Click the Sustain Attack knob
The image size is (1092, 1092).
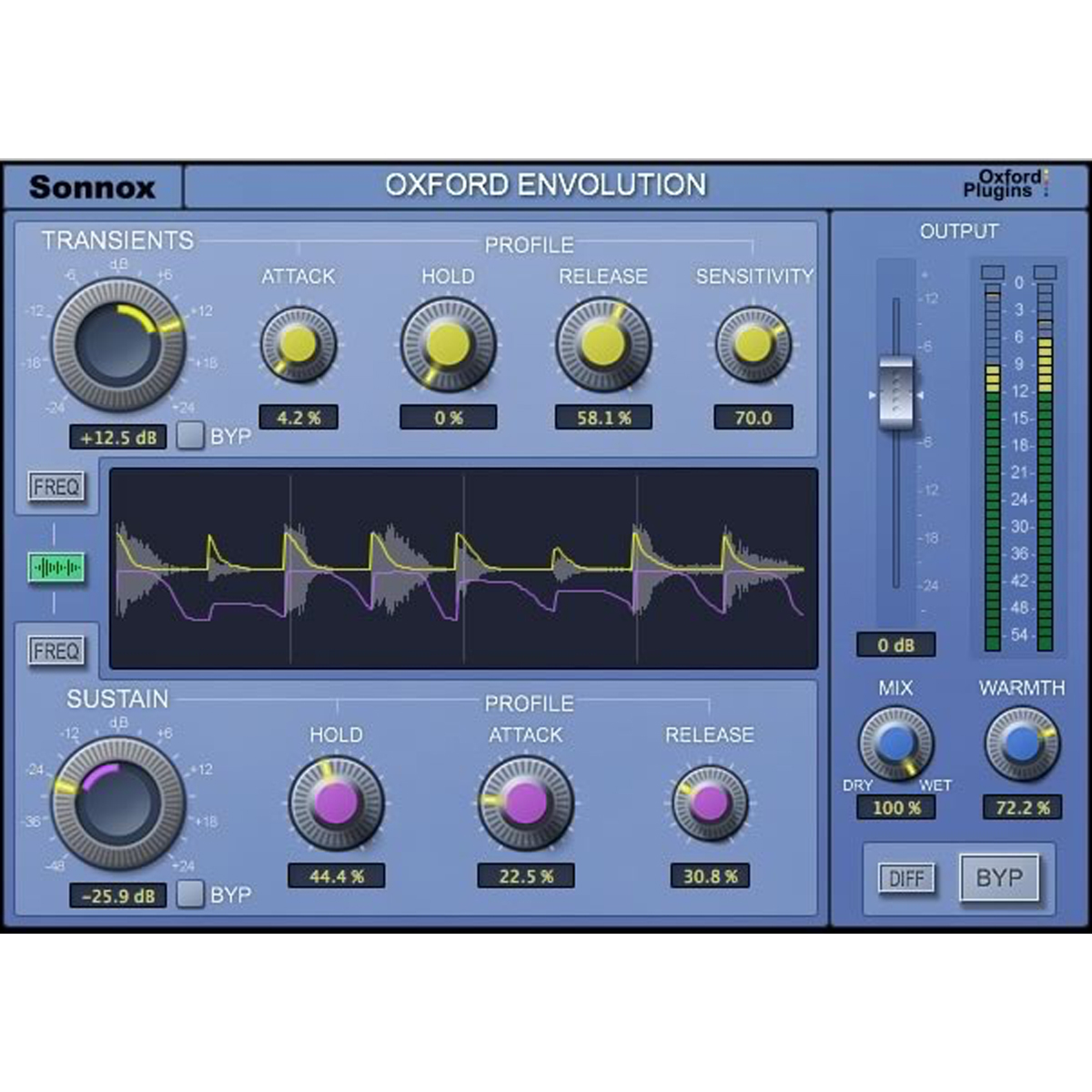coord(525,804)
